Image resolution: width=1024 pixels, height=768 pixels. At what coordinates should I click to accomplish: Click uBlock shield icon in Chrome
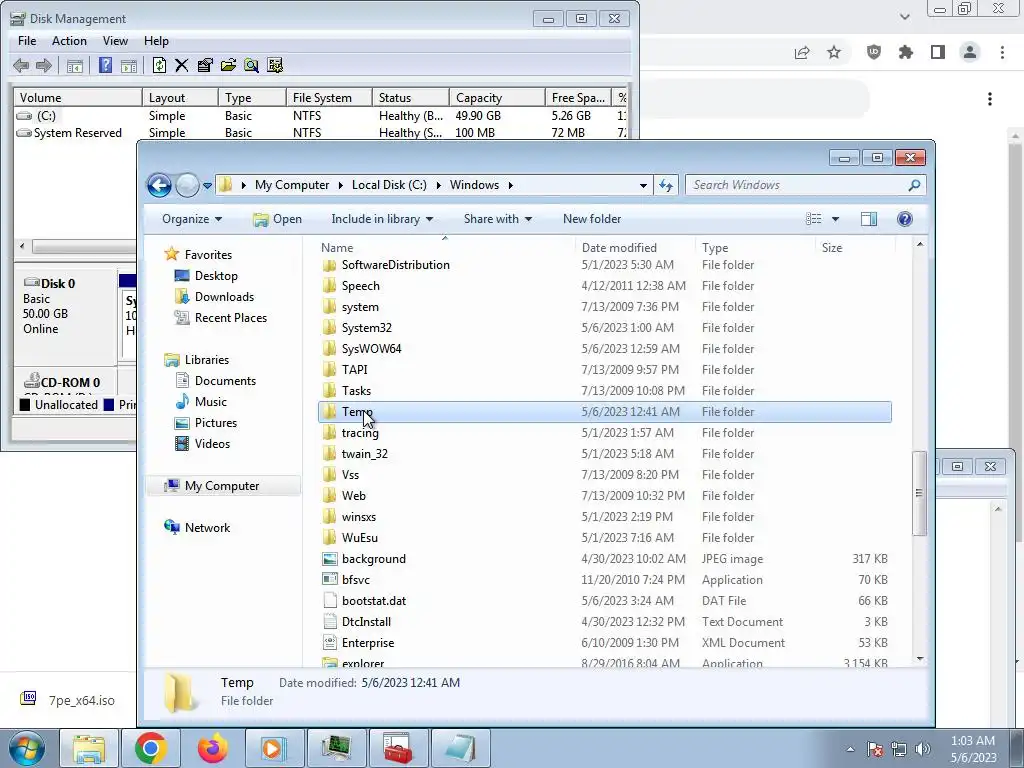874,52
